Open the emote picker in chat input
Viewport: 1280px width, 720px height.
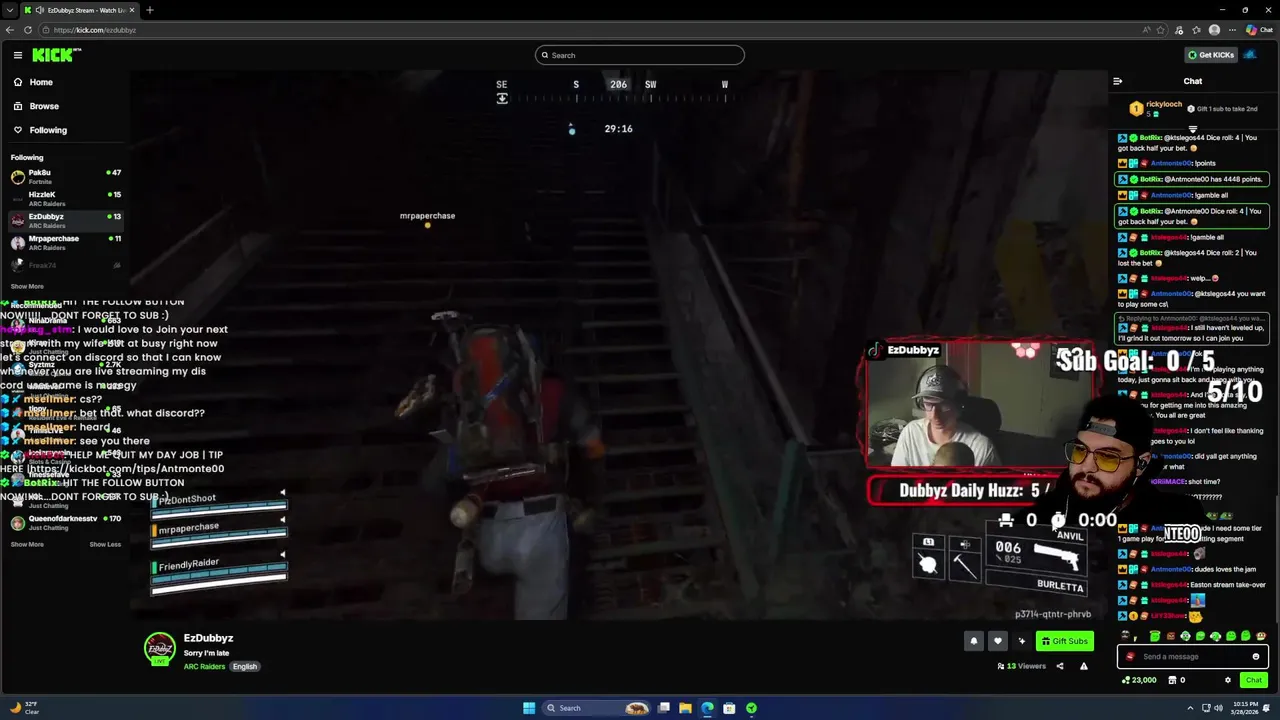point(1256,657)
